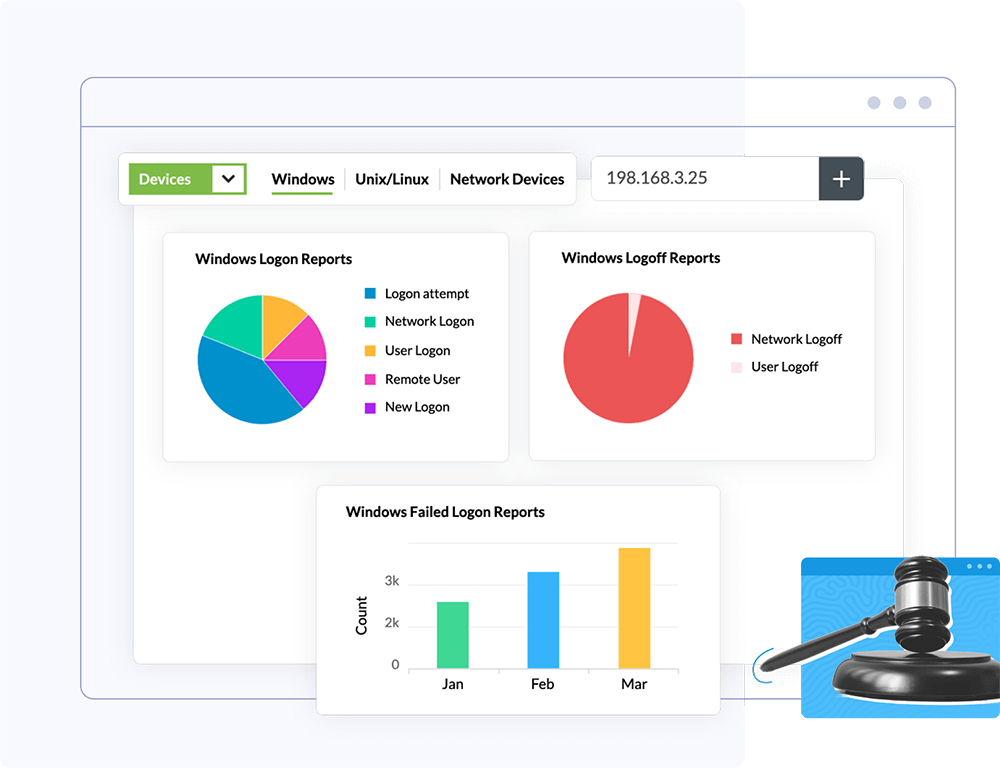
Task: Click the Windows Failed Logon Reports title
Action: pos(445,512)
